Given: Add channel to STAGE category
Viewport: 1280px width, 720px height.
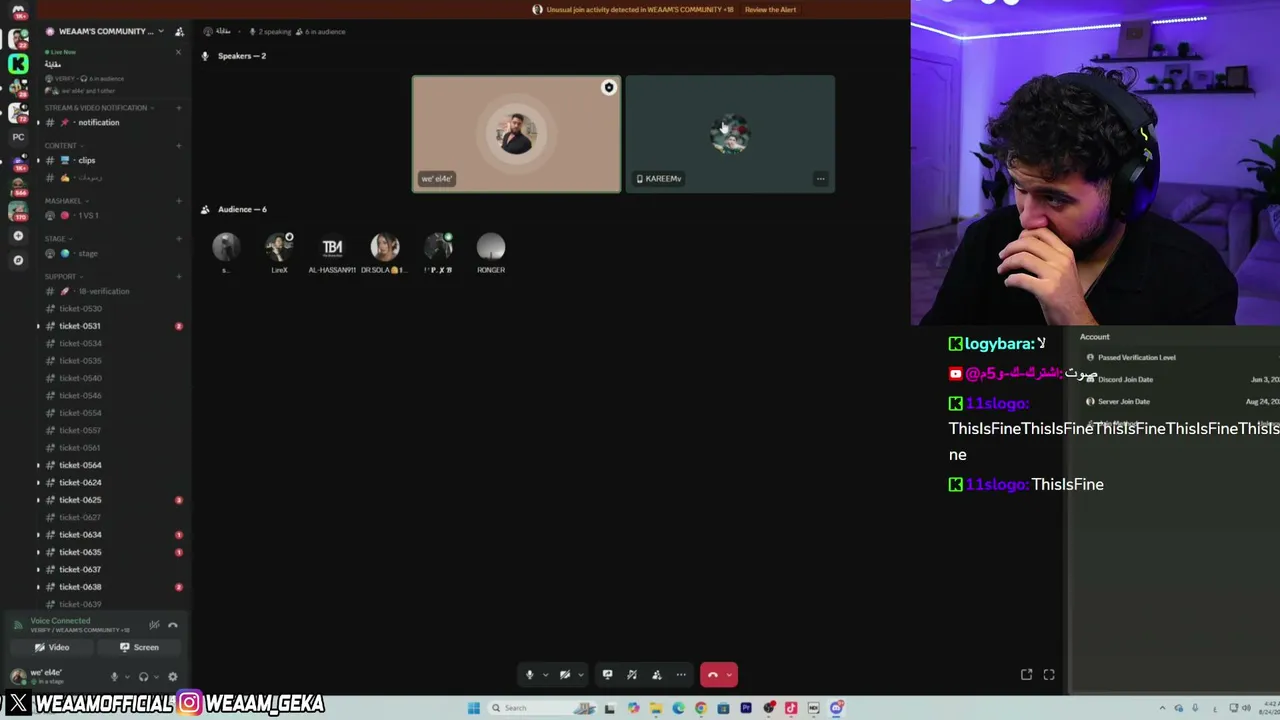Looking at the screenshot, I should [x=179, y=239].
